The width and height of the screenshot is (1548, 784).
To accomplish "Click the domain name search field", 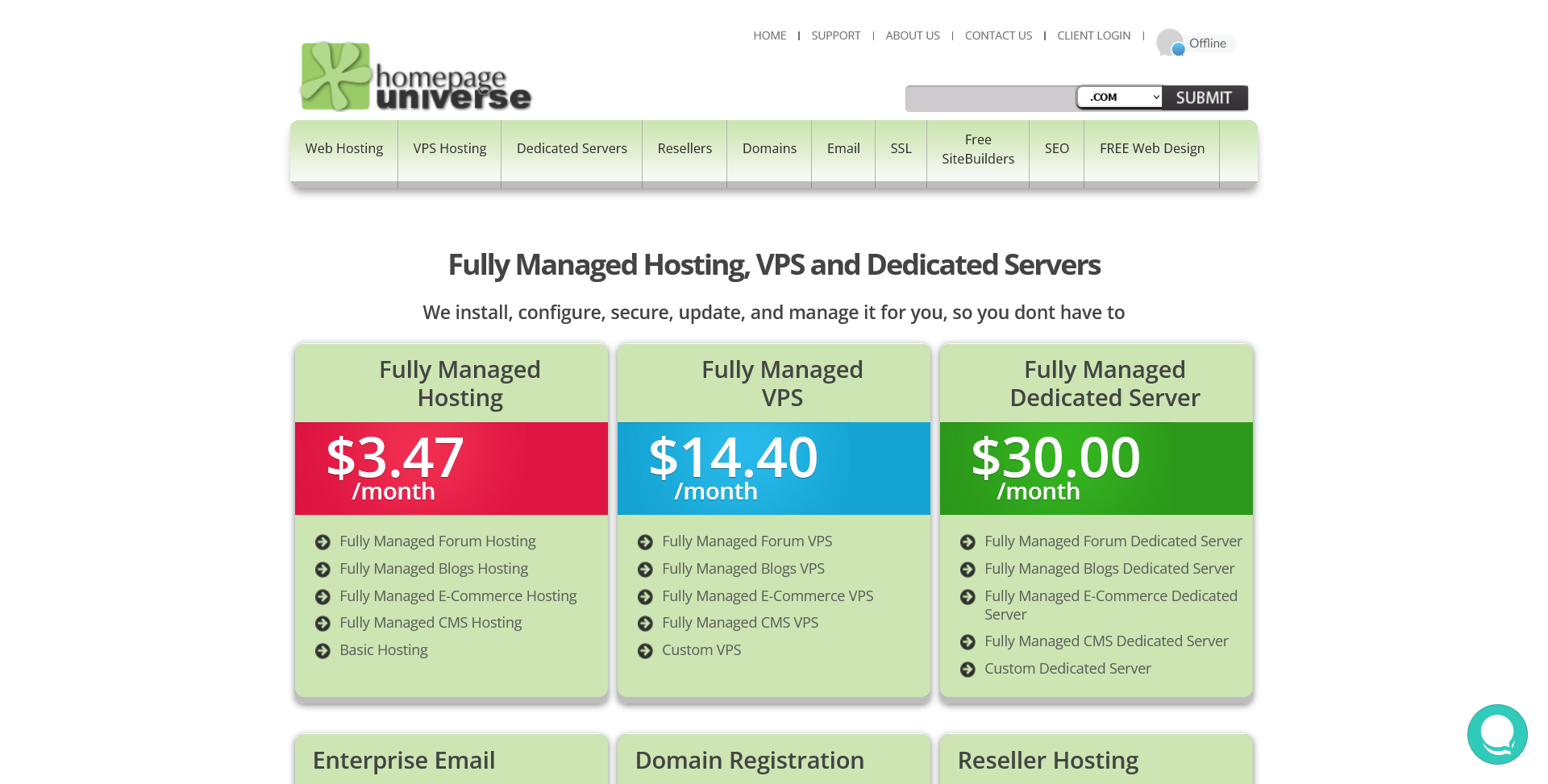I will coord(990,98).
